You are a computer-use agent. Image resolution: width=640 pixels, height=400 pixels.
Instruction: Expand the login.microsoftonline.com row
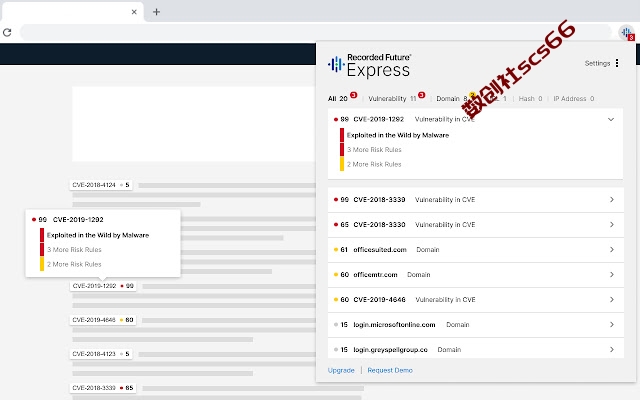(476, 324)
